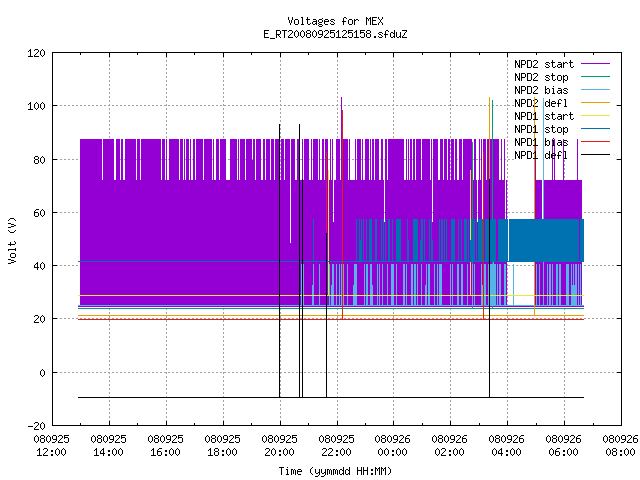The height and width of the screenshot is (480, 640).
Task: Click the dark blue legend line beside NPD1 stop
Action: click(x=596, y=129)
